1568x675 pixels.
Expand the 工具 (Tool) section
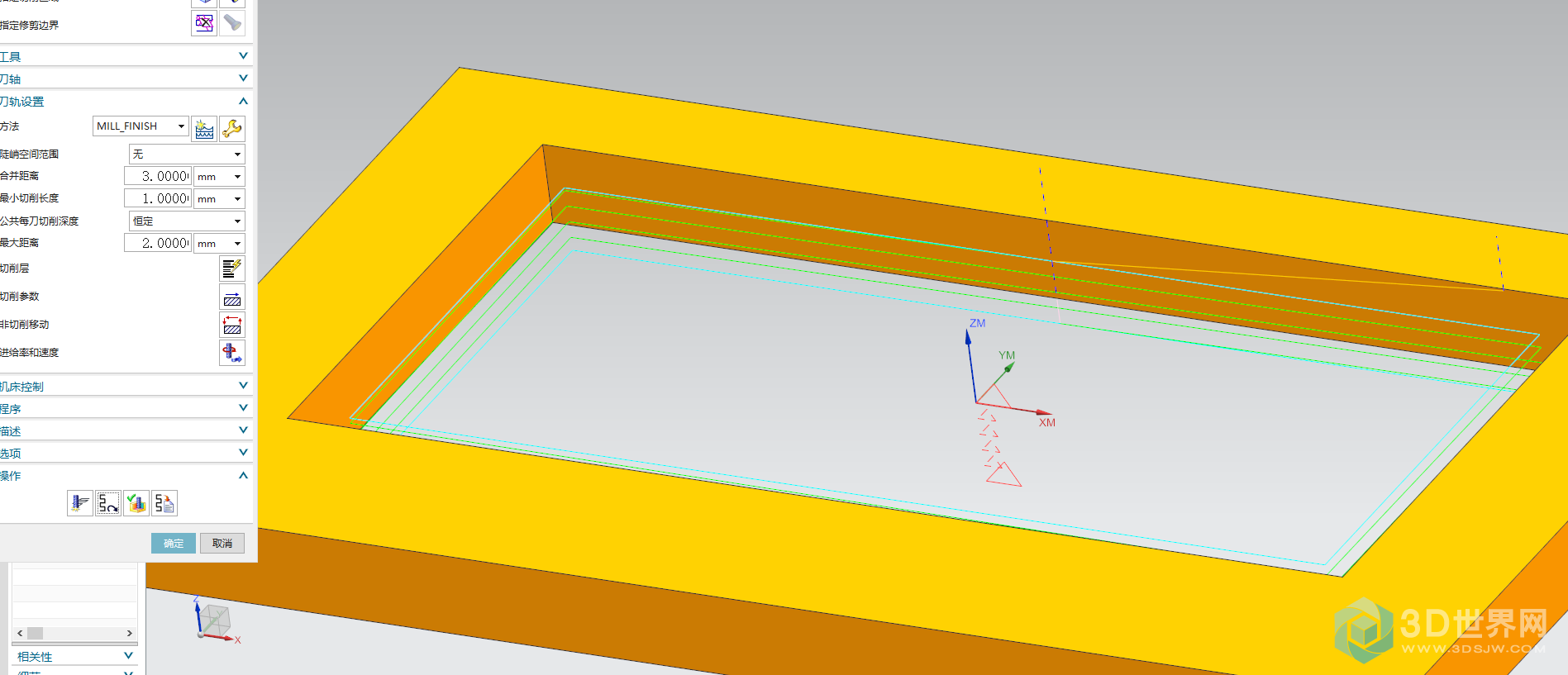pos(243,56)
